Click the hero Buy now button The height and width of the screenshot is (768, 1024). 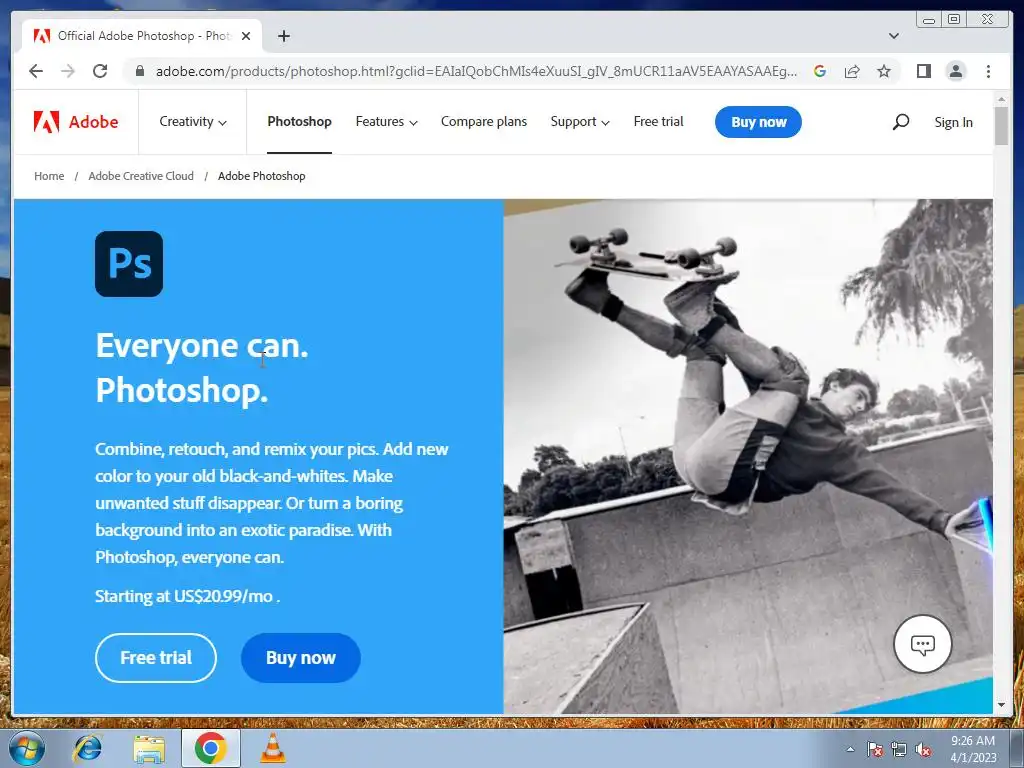300,658
